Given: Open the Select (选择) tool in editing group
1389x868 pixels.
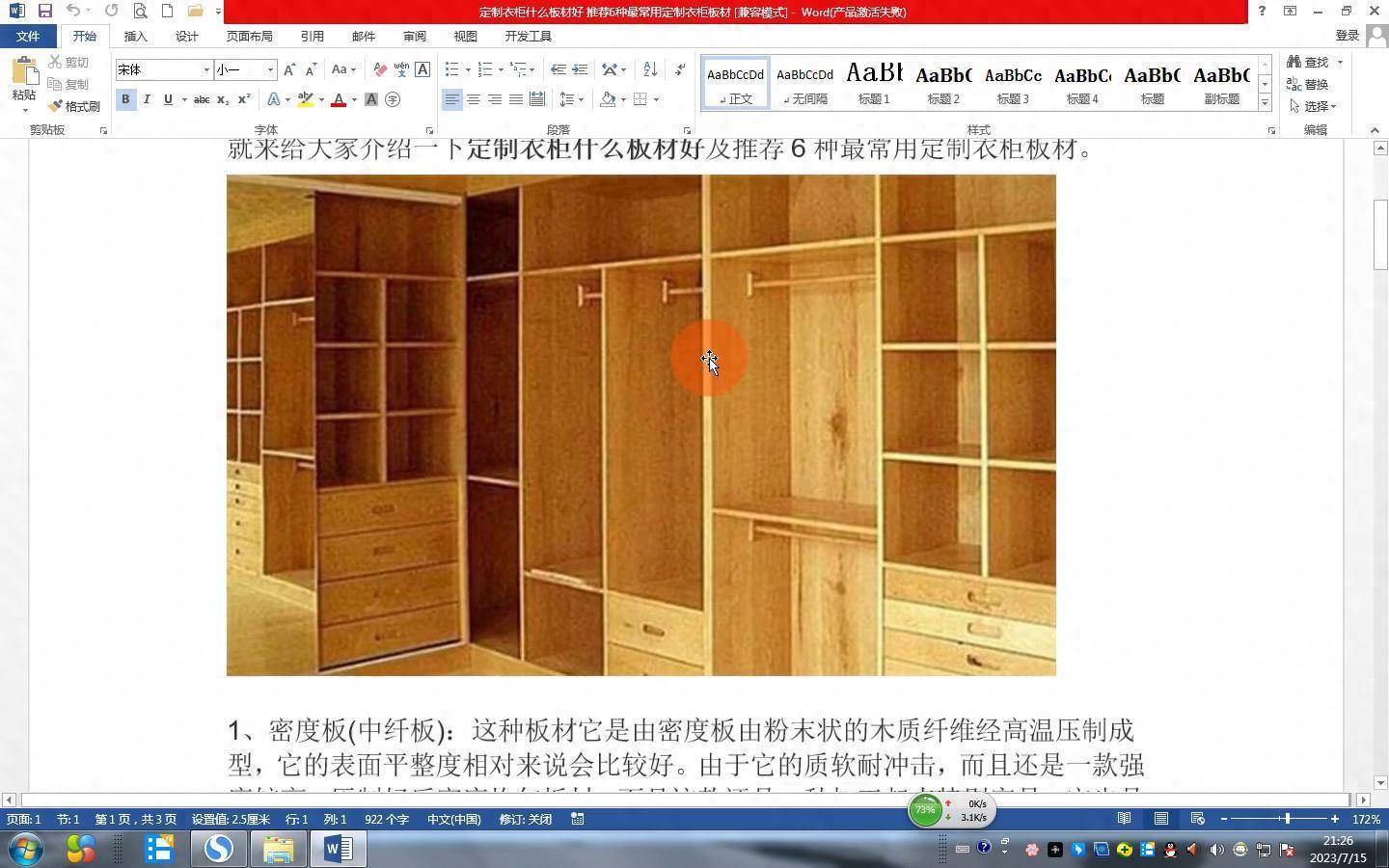Looking at the screenshot, I should [x=1316, y=106].
